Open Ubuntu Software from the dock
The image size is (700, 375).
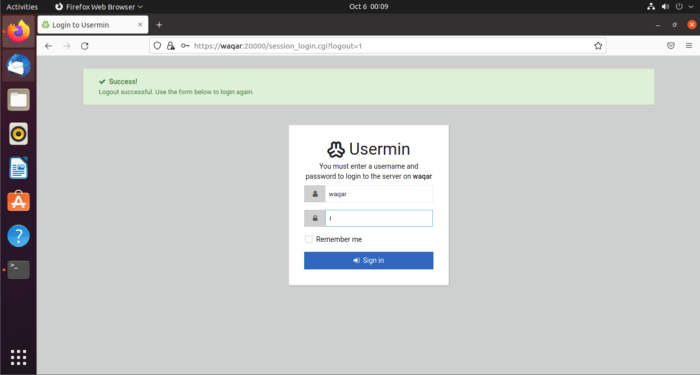pyautogui.click(x=18, y=201)
